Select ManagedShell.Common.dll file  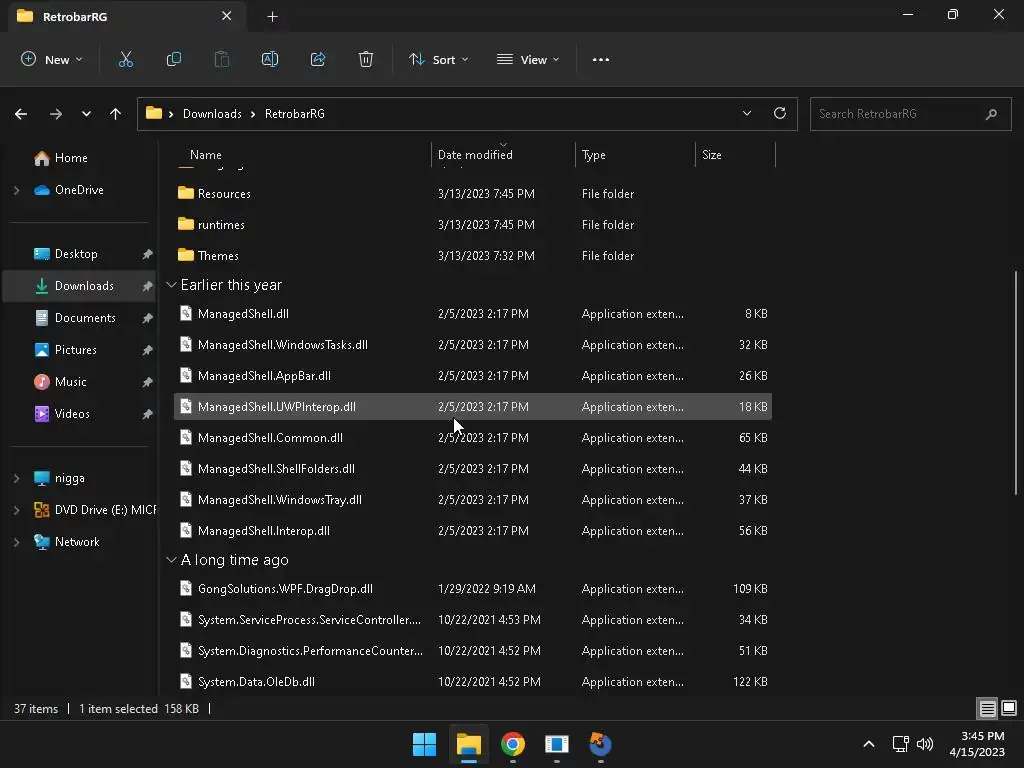(473, 438)
